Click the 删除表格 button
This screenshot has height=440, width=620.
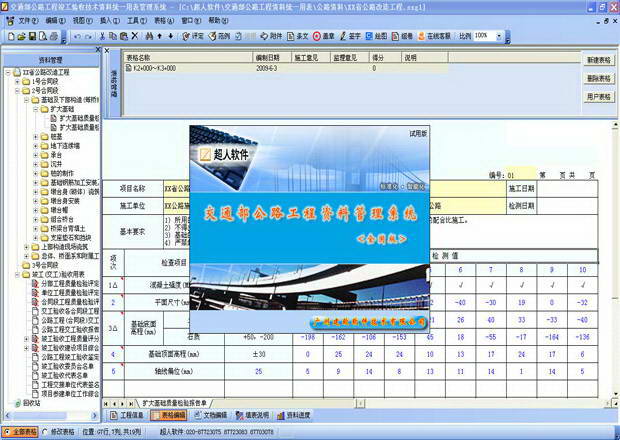(599, 78)
